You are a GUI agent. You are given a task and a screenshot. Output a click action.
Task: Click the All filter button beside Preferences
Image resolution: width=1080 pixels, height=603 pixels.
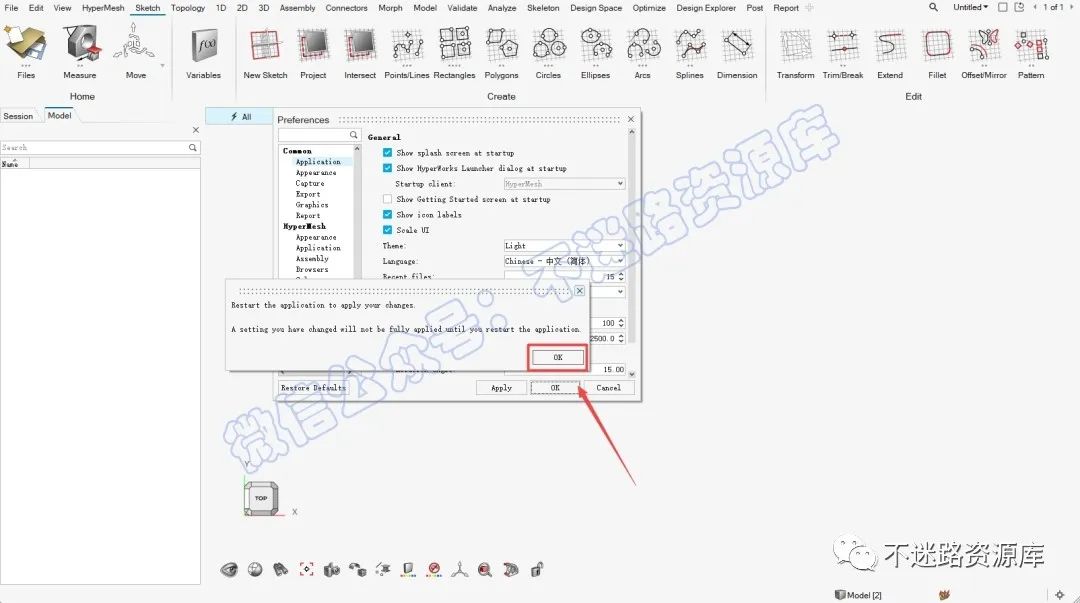[x=240, y=116]
